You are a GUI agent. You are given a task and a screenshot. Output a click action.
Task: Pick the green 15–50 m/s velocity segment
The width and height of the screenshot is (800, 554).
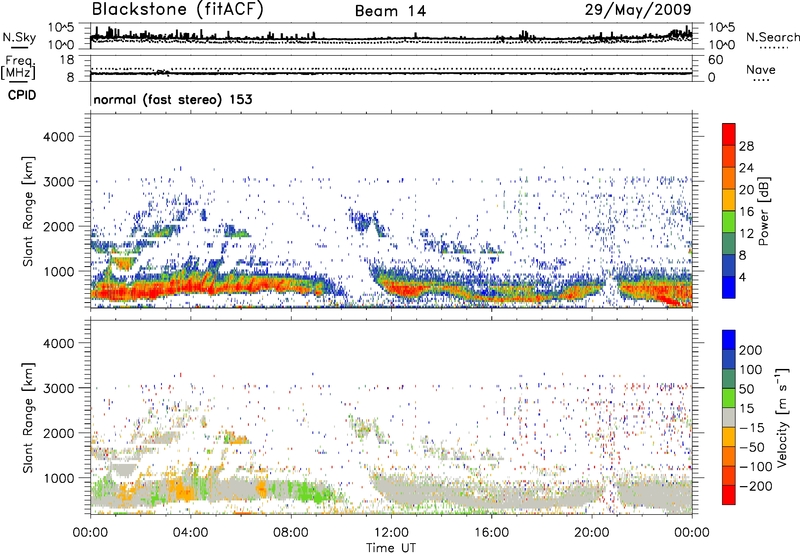tap(729, 398)
